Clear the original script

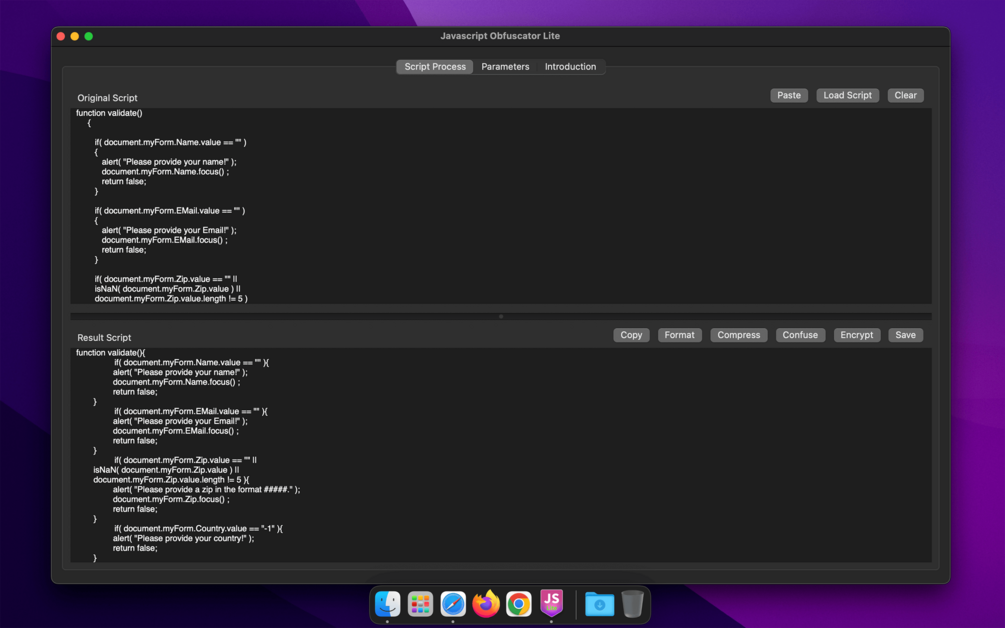click(906, 95)
